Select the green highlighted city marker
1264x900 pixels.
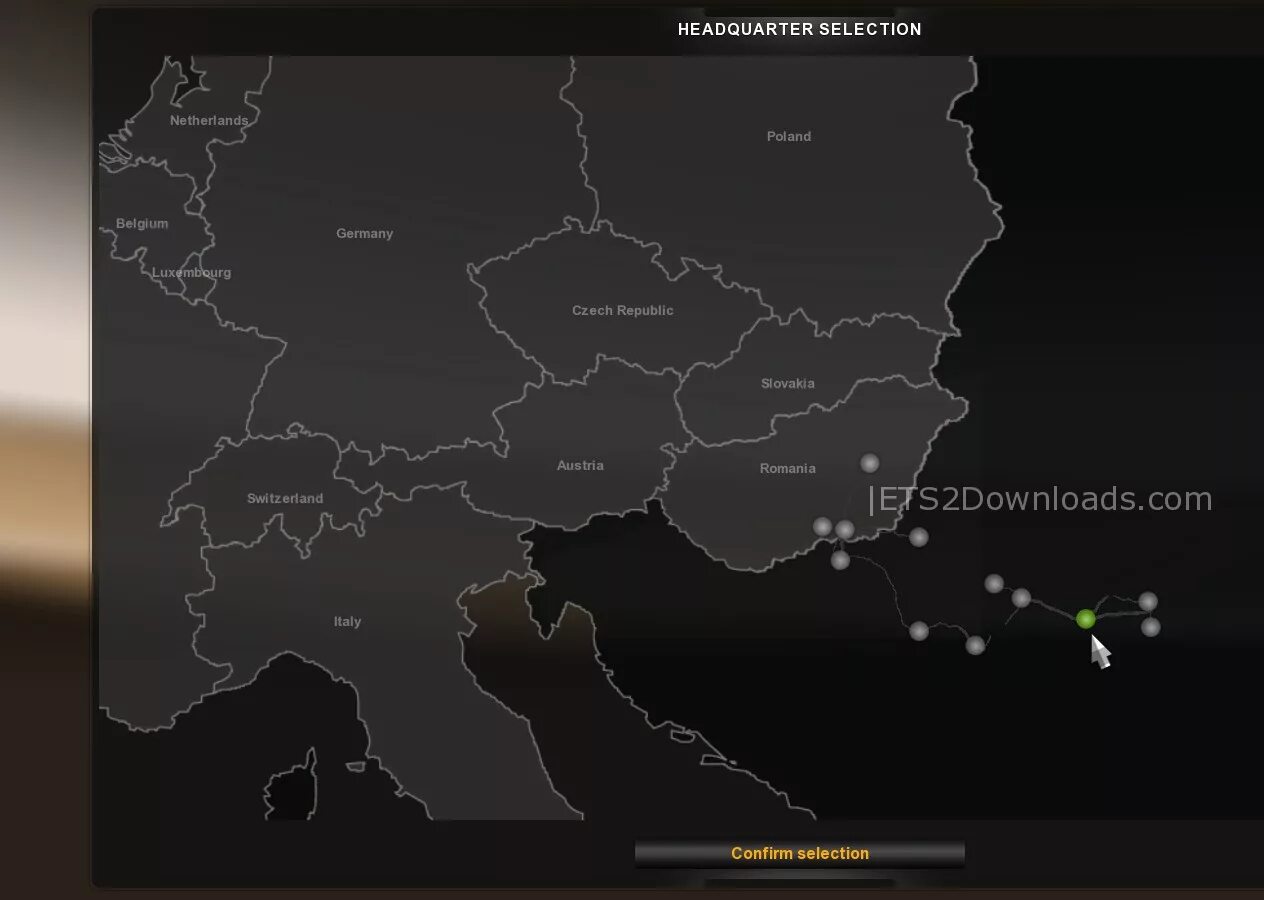tap(1085, 620)
